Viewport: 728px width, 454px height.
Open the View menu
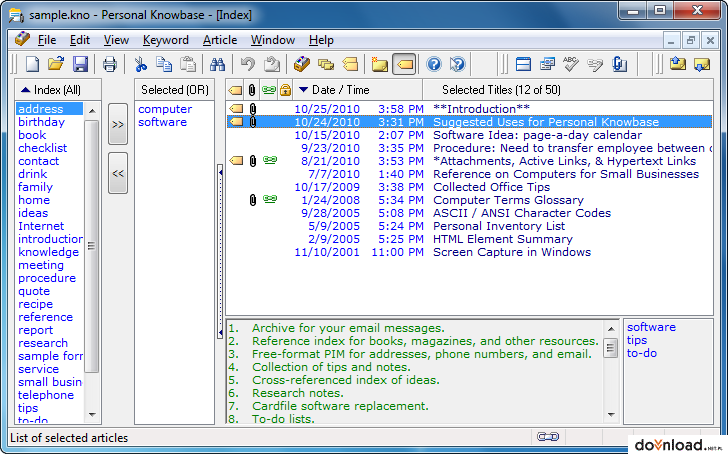[116, 40]
